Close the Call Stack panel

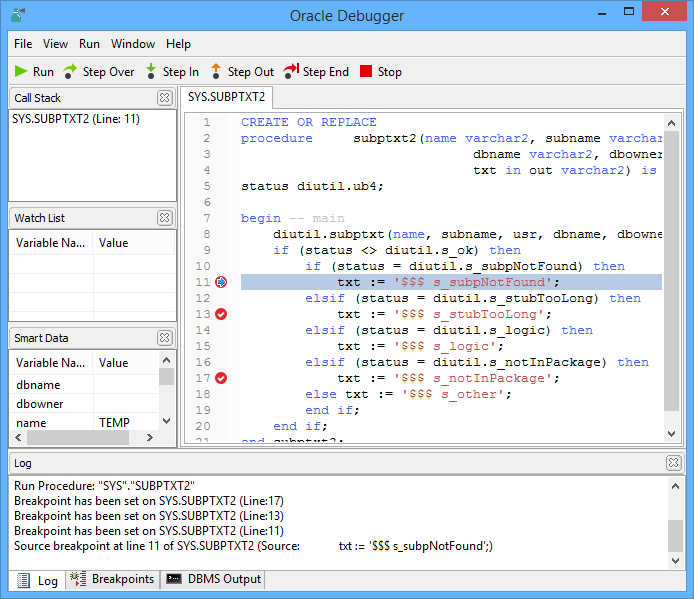[x=165, y=97]
